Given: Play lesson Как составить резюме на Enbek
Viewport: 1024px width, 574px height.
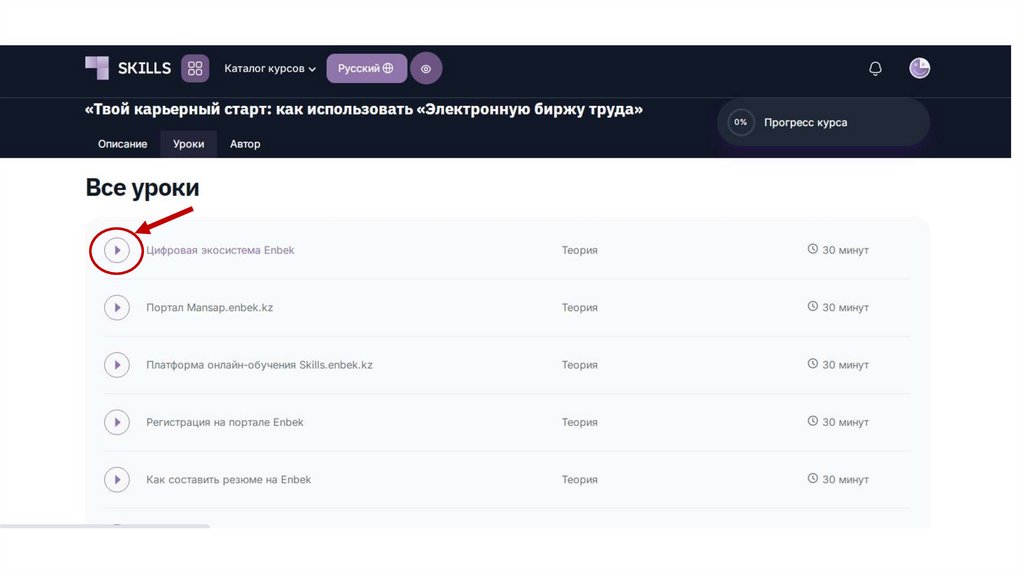Looking at the screenshot, I should click(117, 480).
